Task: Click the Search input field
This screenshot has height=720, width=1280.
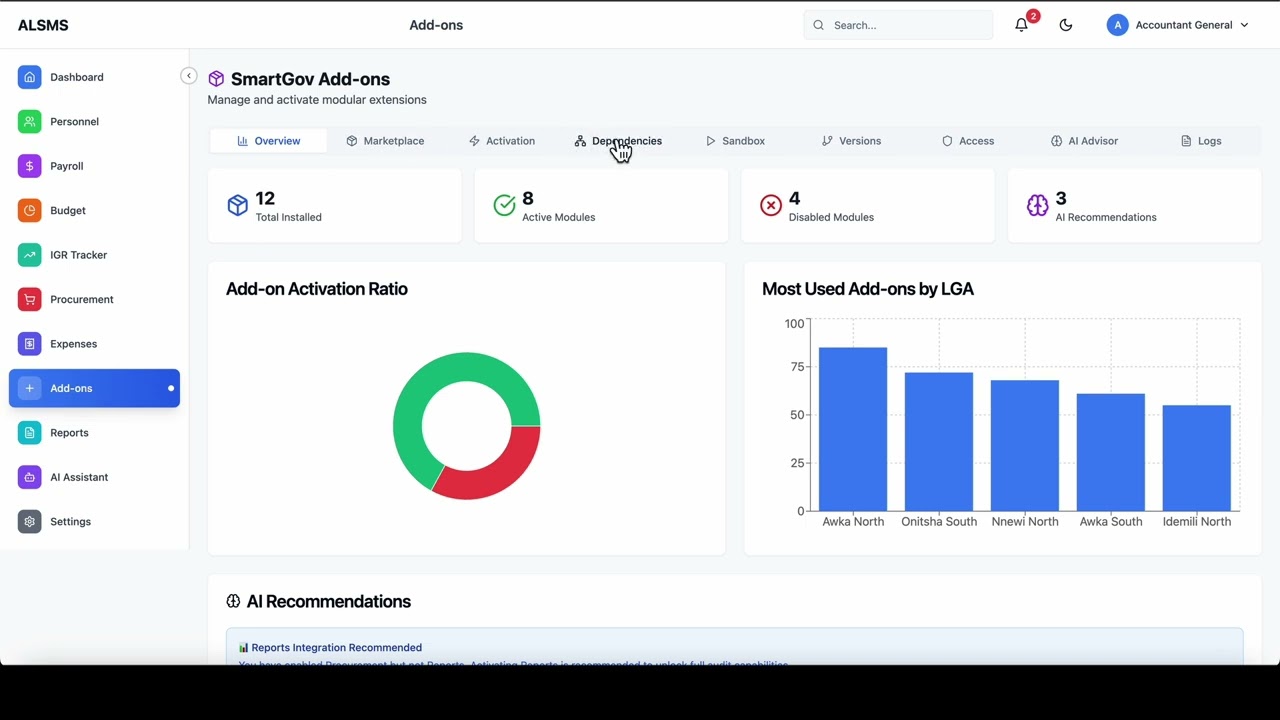Action: coord(898,25)
